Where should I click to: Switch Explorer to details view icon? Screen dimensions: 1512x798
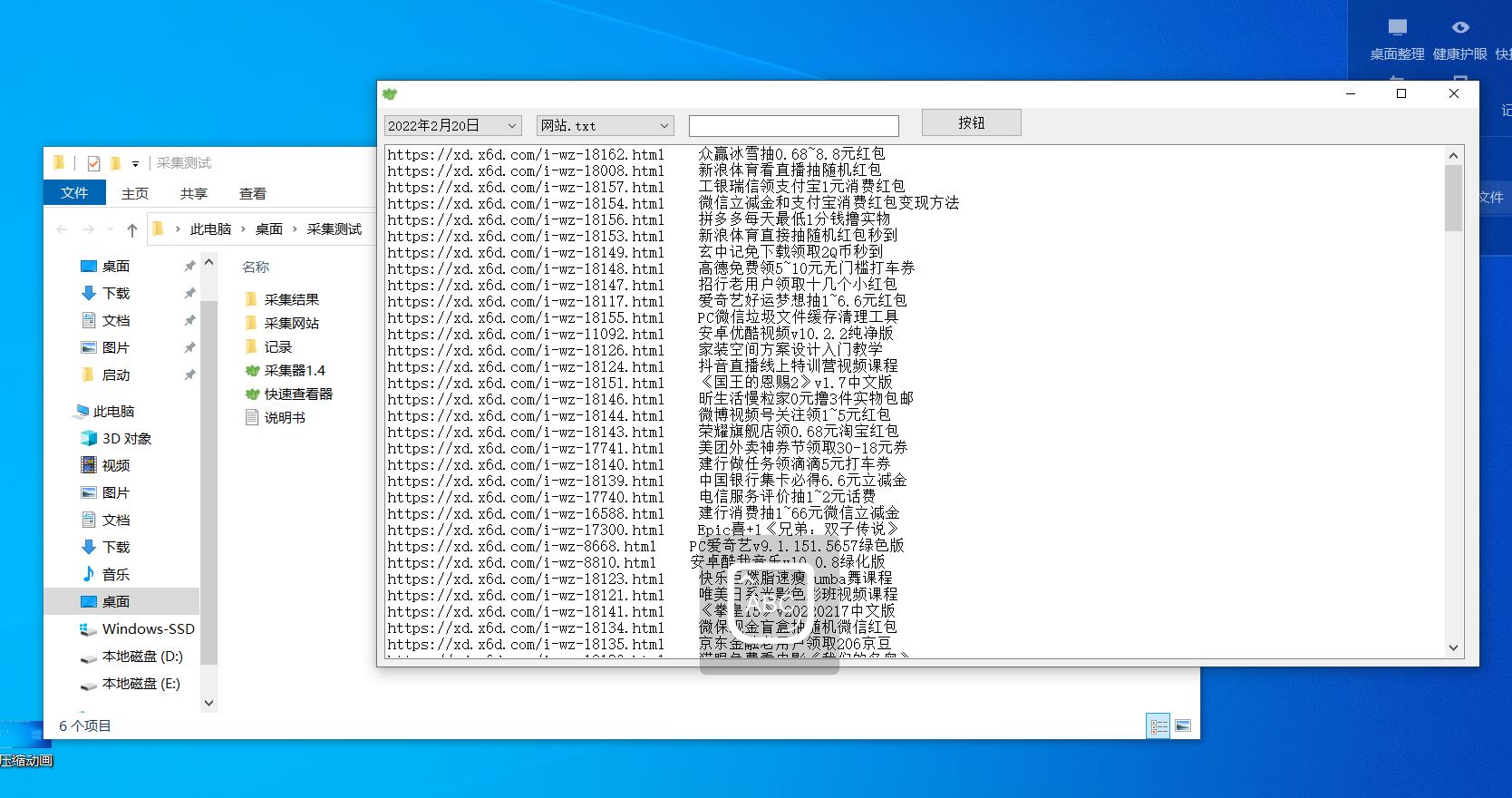tap(1158, 726)
